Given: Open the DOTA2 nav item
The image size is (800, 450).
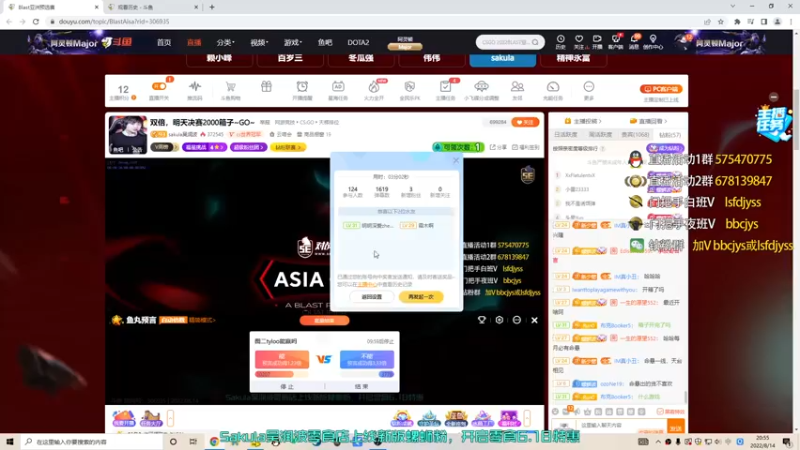Looking at the screenshot, I should point(358,42).
